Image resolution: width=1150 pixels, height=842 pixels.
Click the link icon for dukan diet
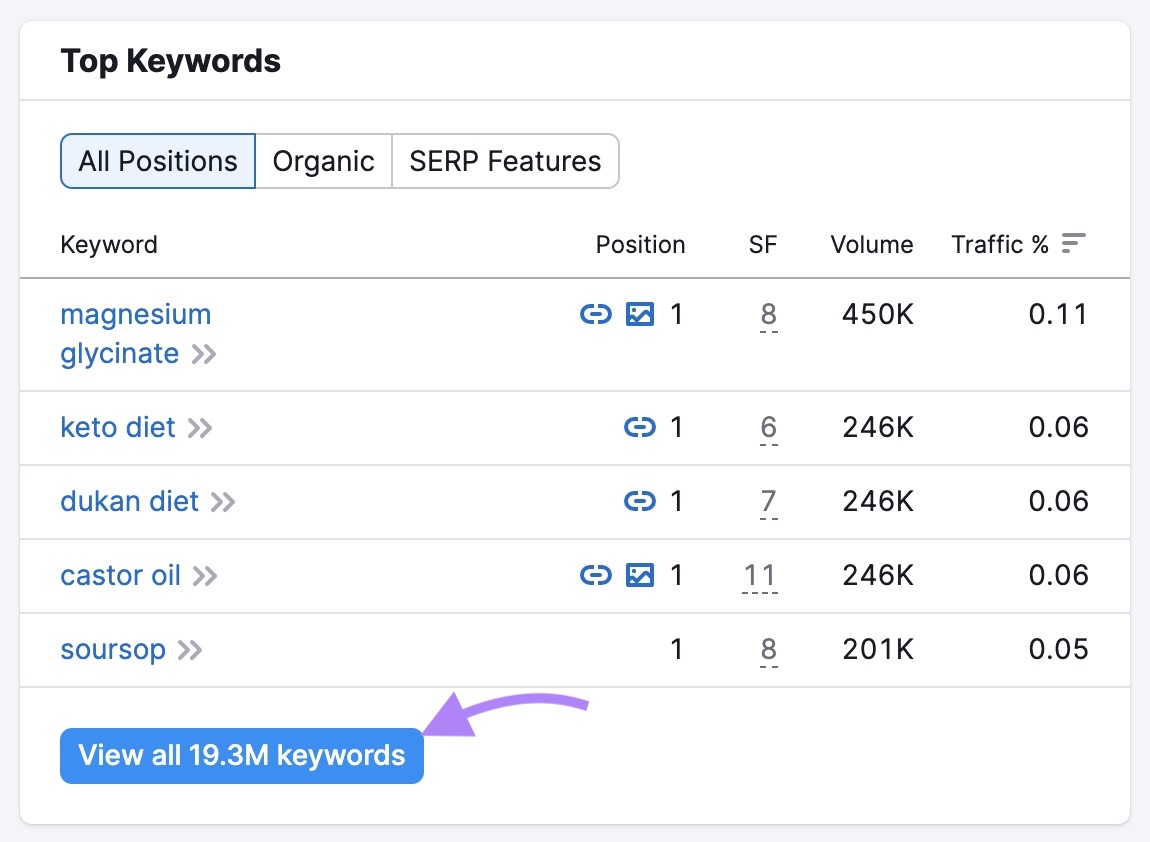(x=638, y=502)
